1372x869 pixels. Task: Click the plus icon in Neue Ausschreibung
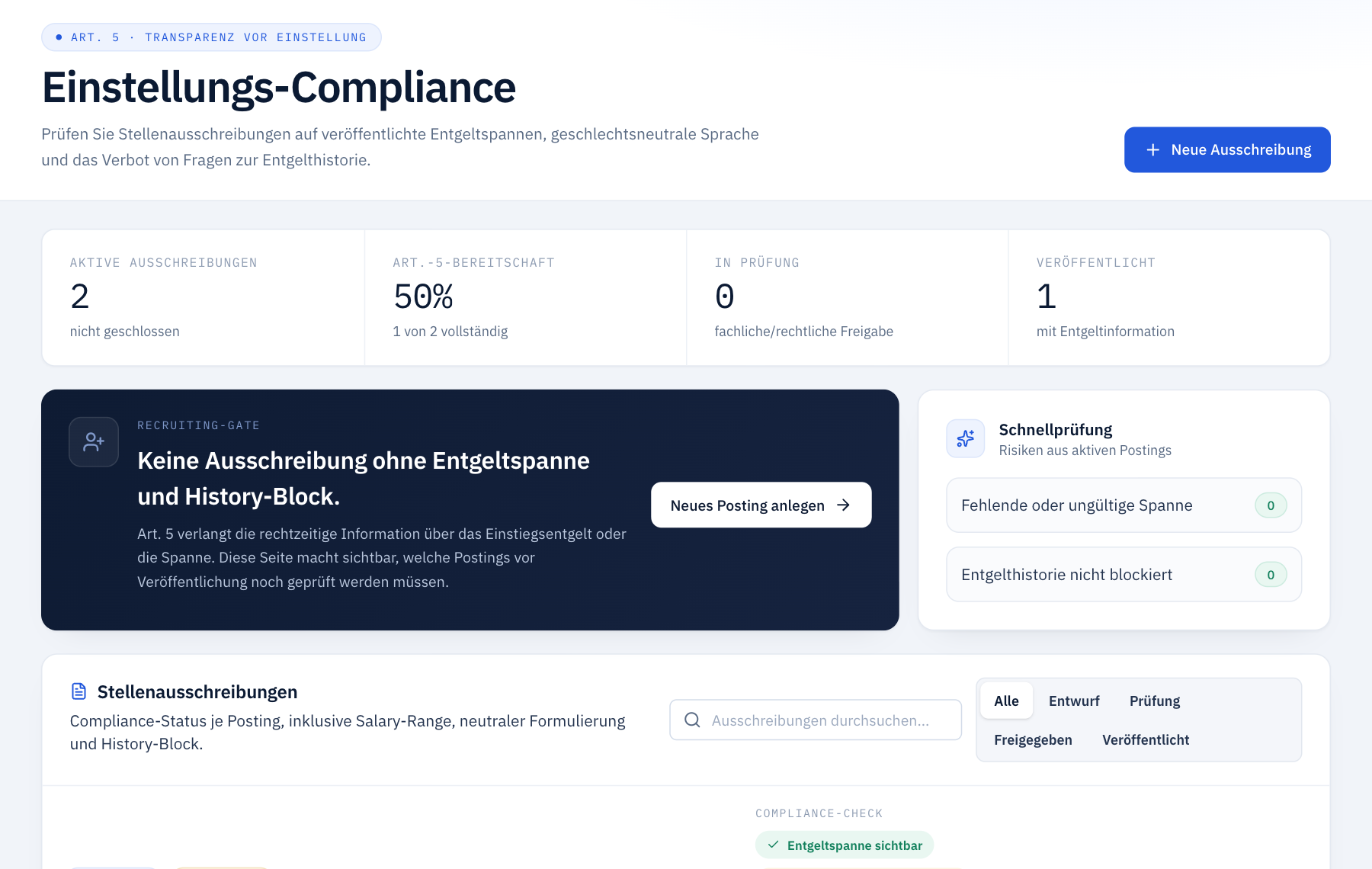(x=1153, y=150)
